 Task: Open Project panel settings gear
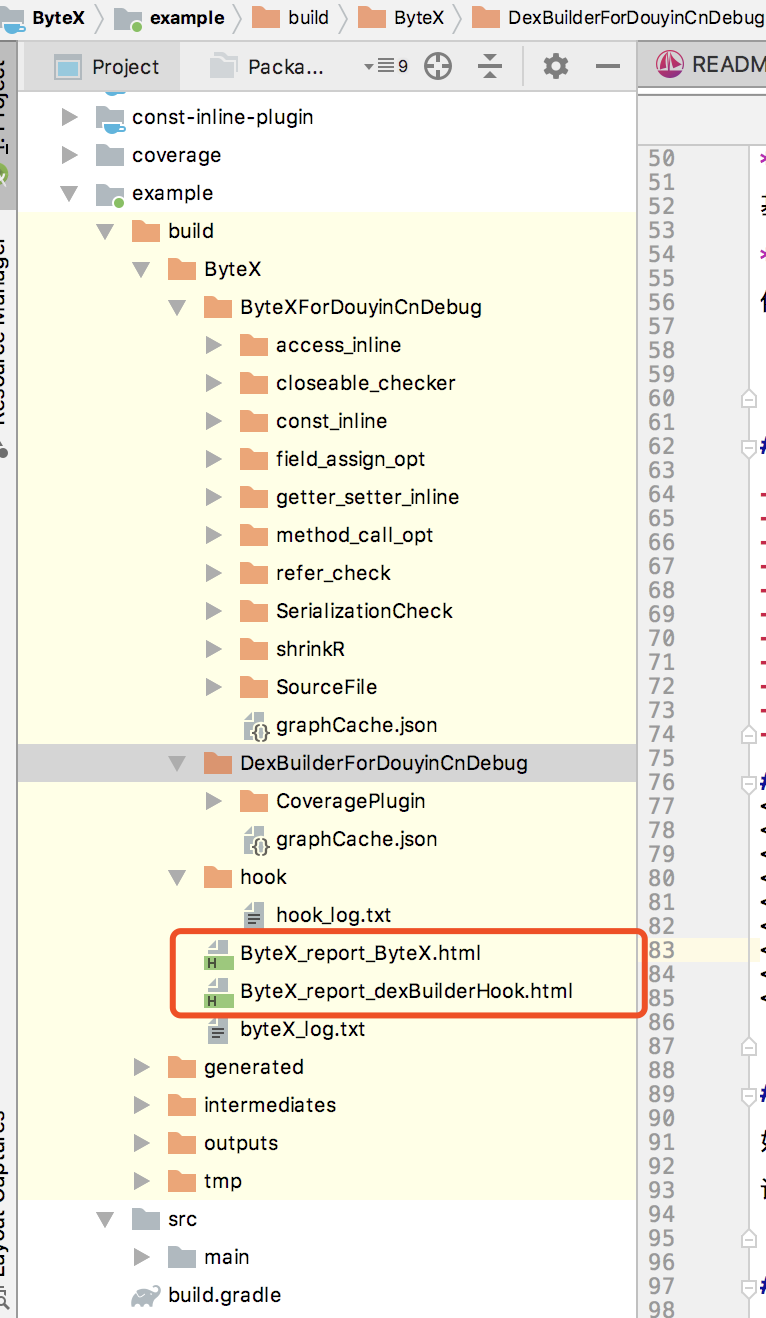click(556, 67)
